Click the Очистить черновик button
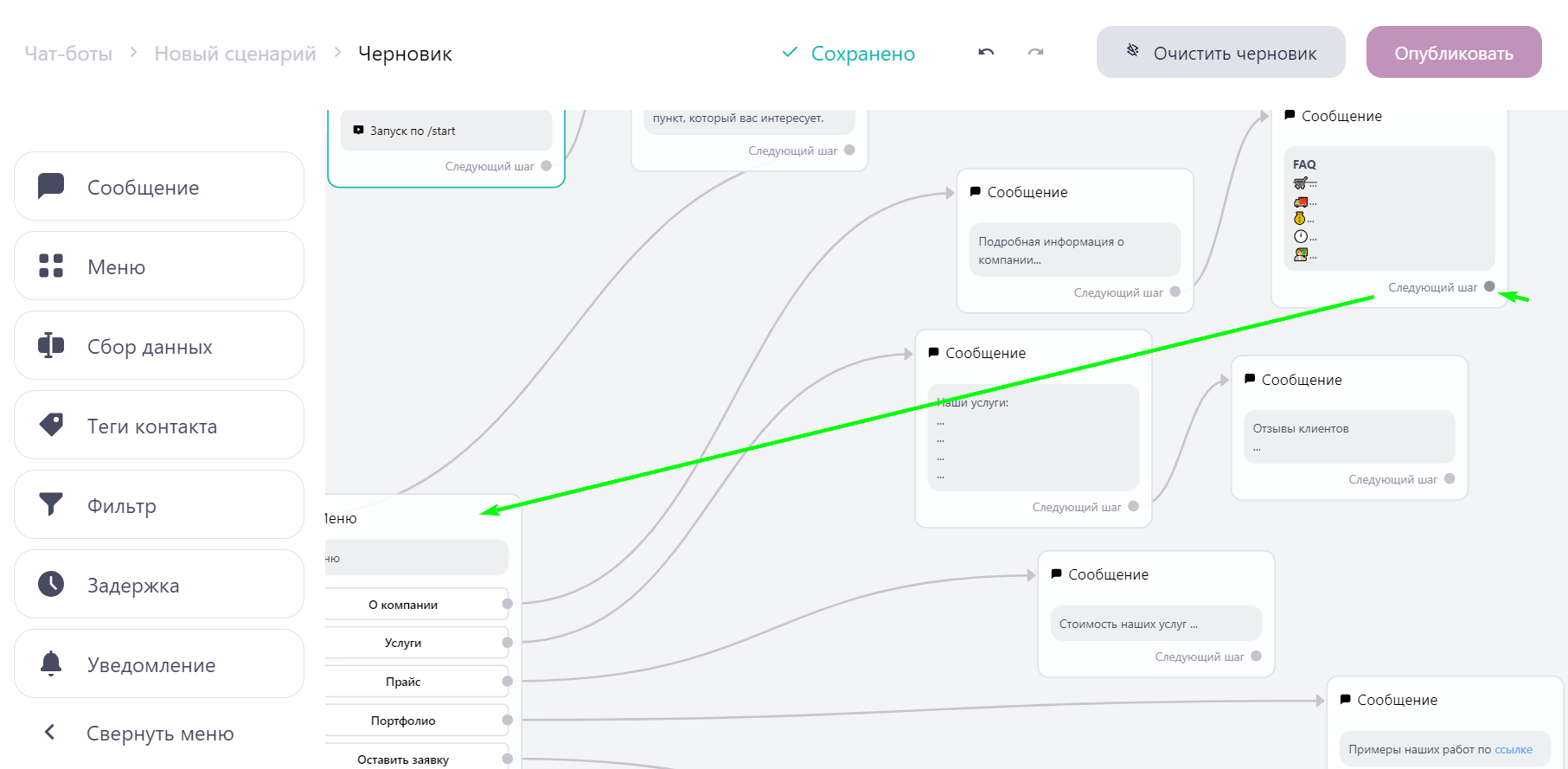 pyautogui.click(x=1221, y=52)
